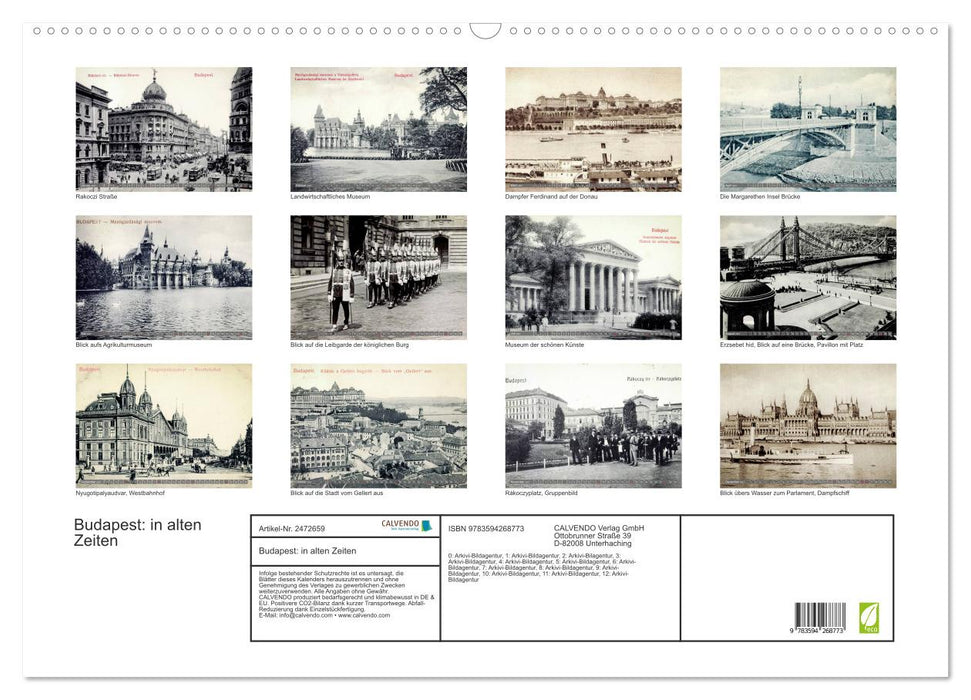Screen dimensions: 971x700
Task: Open the Blick aufs Agrikulturmuseum lake photo
Action: 163,278
